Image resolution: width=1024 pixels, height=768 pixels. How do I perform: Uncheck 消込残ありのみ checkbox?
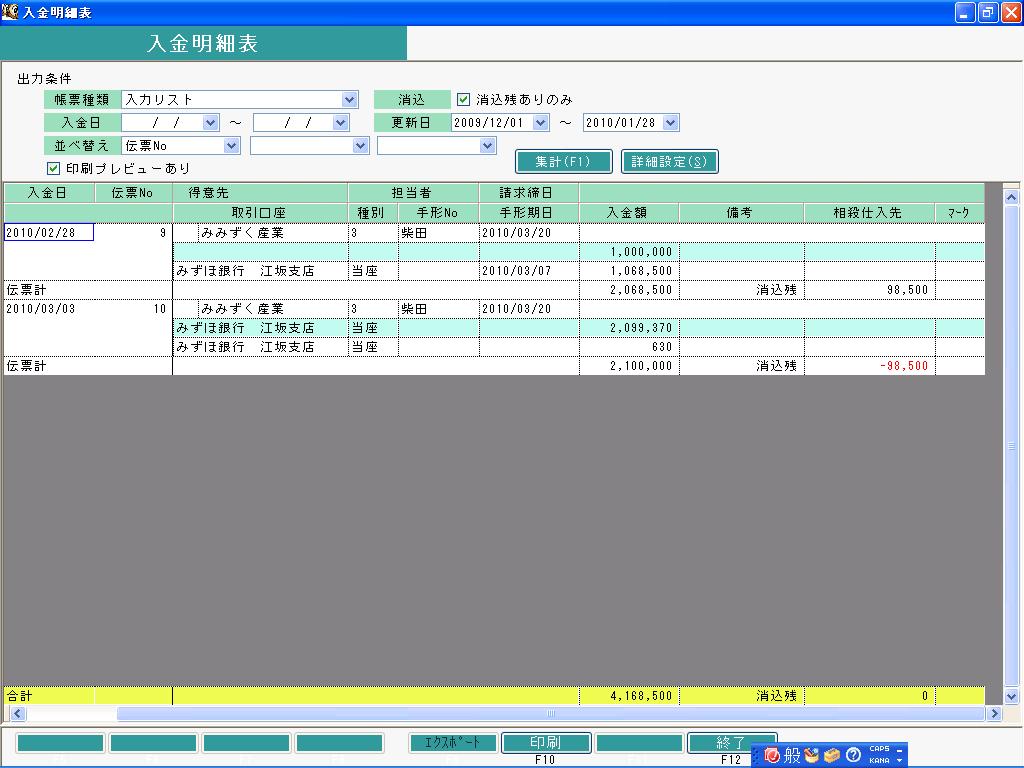click(x=463, y=99)
